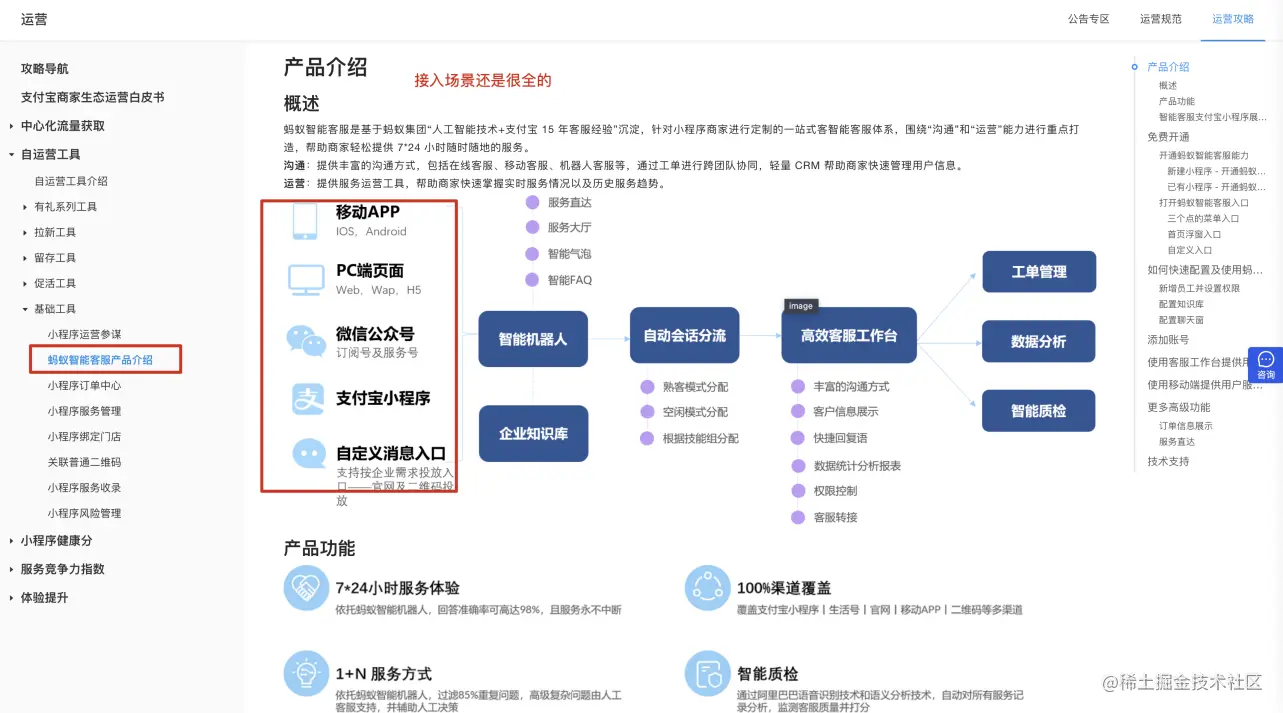Expand the 促活工具 arrow
The width and height of the screenshot is (1283, 713).
click(x=25, y=283)
